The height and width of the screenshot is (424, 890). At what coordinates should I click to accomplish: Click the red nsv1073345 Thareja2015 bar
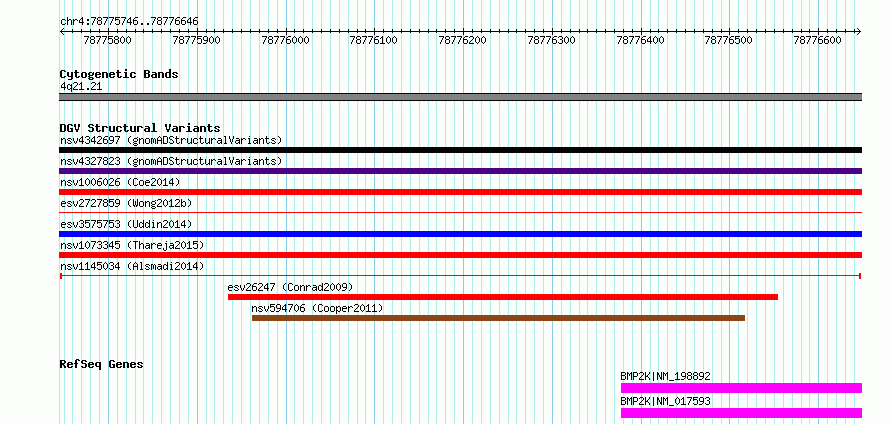(460, 255)
